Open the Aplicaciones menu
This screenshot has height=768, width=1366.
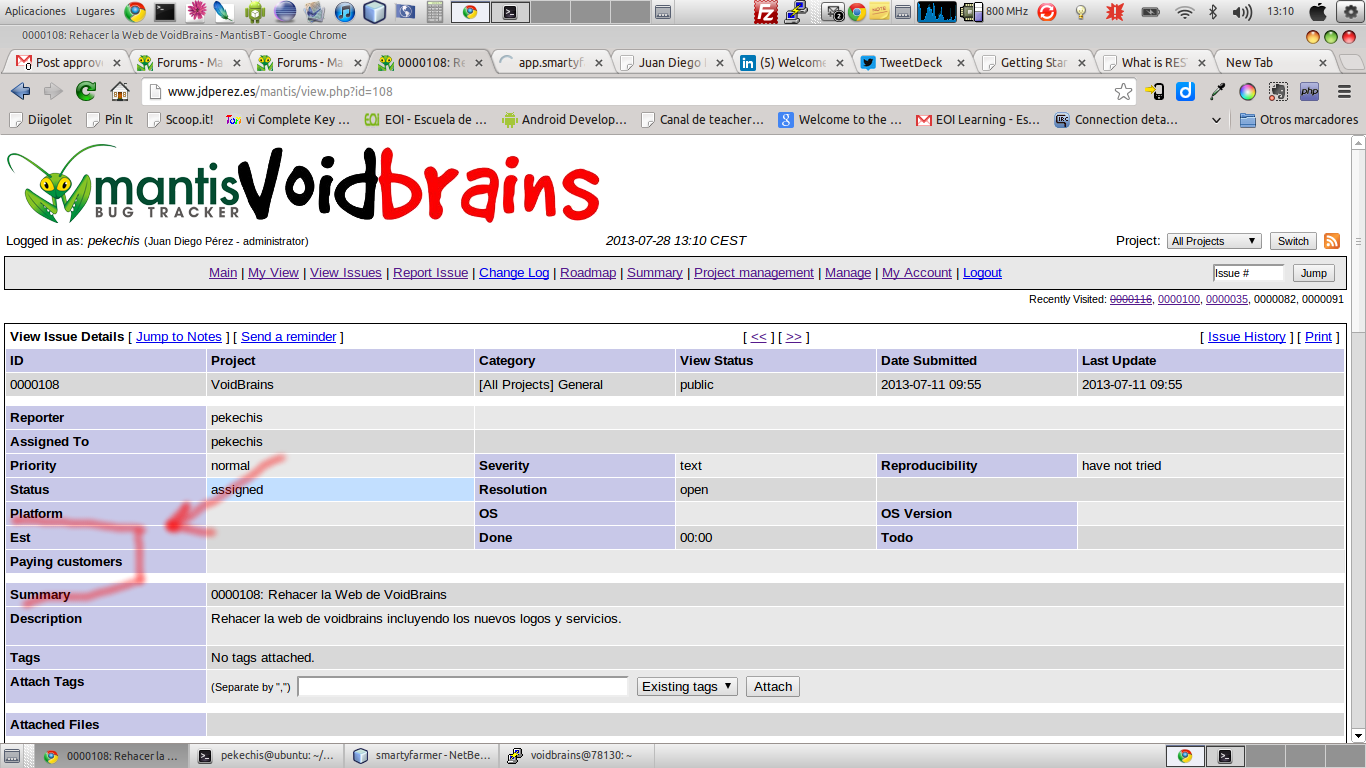click(36, 11)
